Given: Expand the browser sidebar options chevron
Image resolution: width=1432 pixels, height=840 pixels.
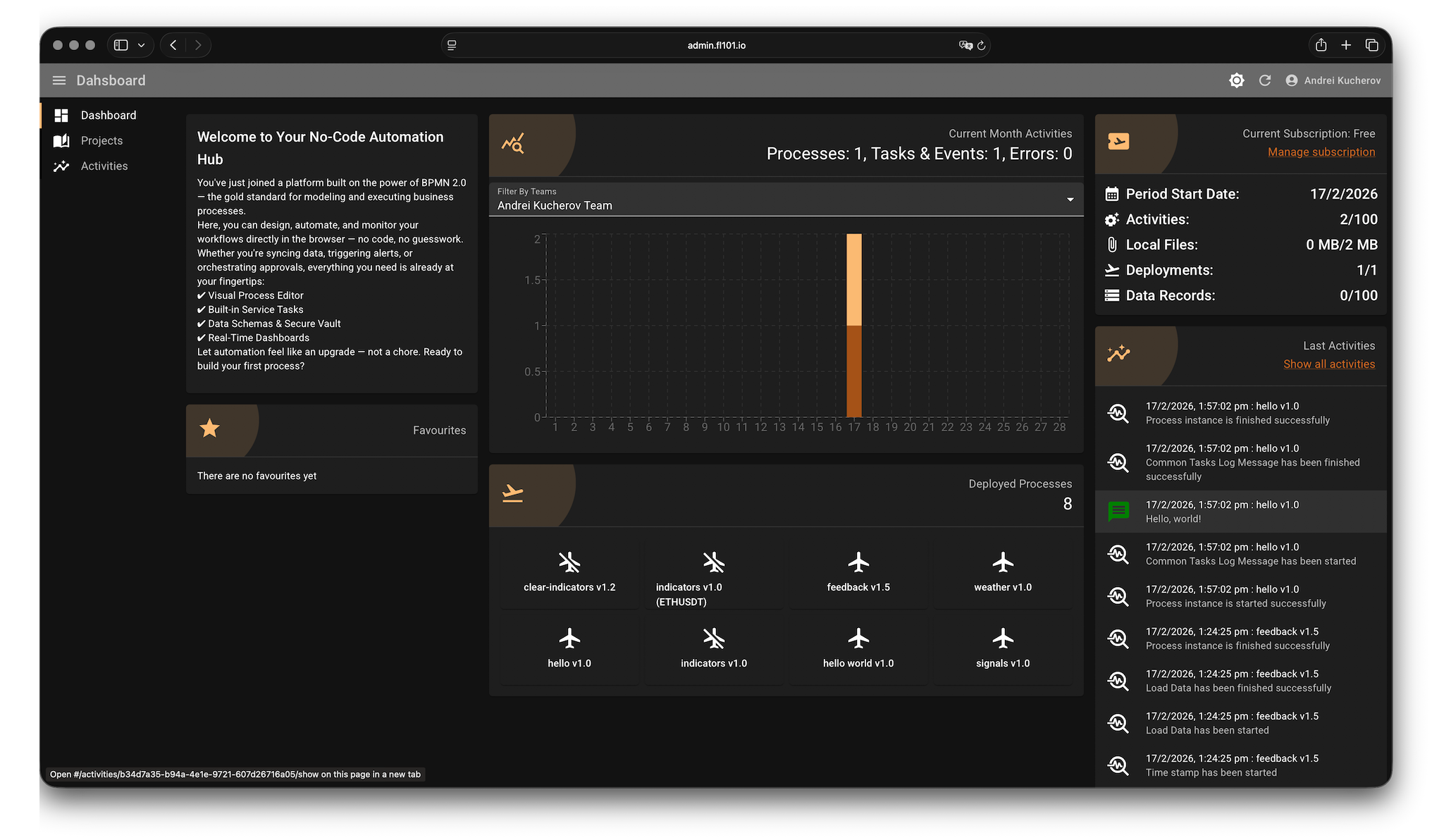Looking at the screenshot, I should (141, 45).
